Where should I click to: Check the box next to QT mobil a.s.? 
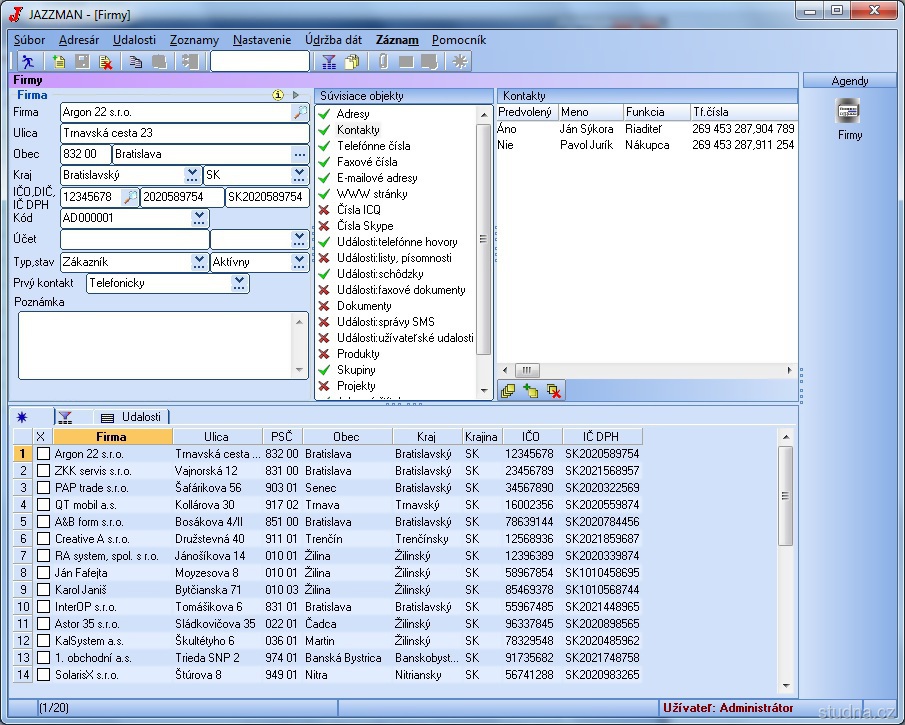[x=43, y=505]
